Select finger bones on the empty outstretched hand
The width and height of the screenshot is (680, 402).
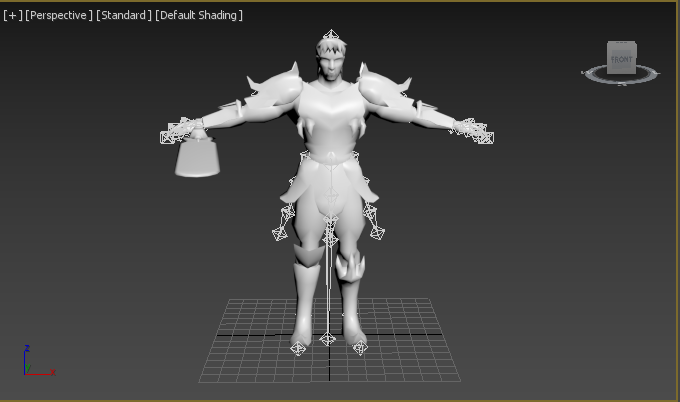(x=473, y=131)
